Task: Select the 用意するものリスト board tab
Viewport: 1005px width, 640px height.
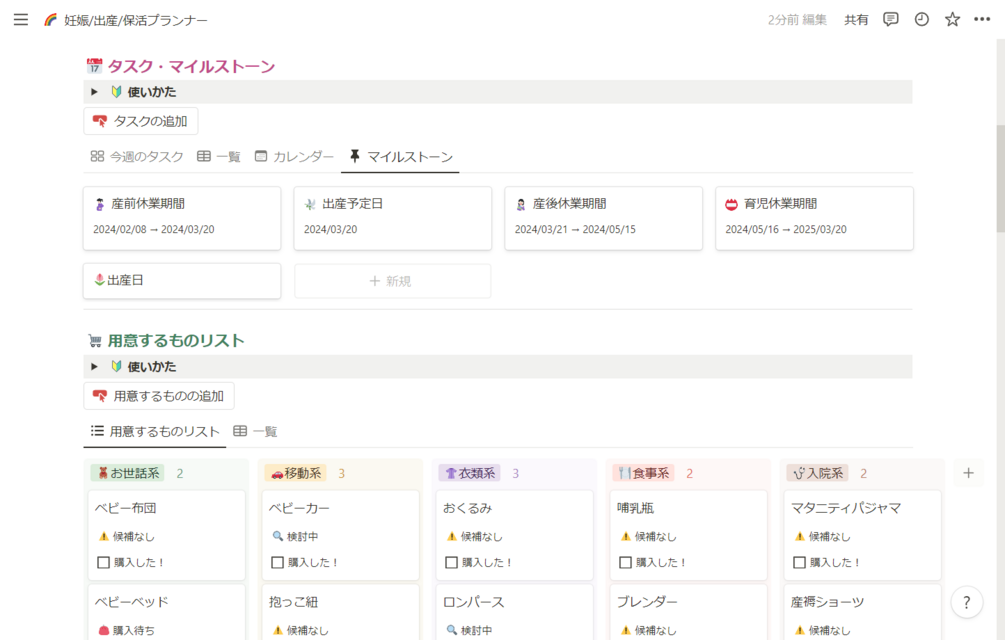Action: point(155,432)
